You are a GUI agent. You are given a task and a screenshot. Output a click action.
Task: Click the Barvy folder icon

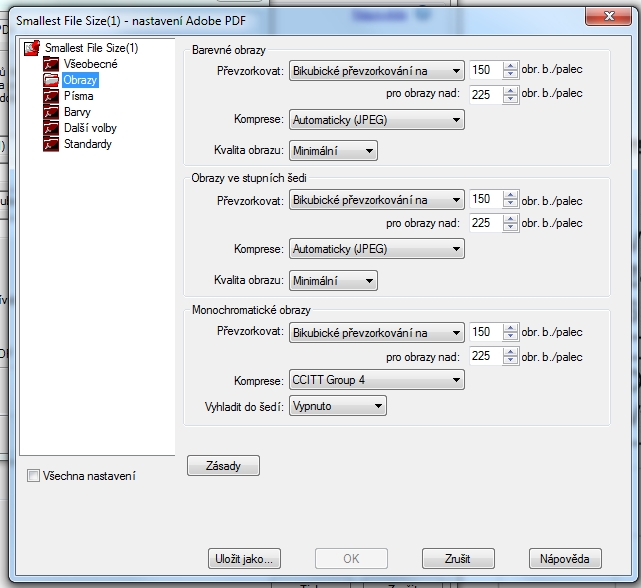click(51, 112)
